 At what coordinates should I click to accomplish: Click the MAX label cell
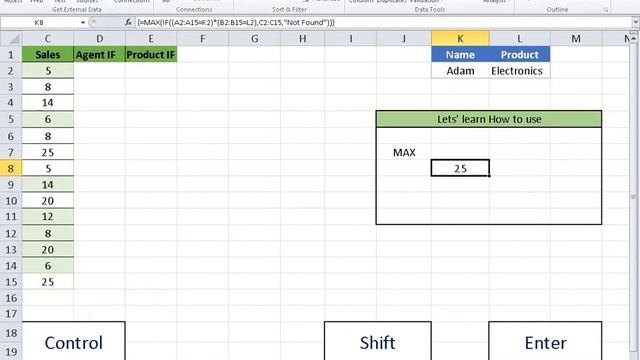[x=404, y=152]
